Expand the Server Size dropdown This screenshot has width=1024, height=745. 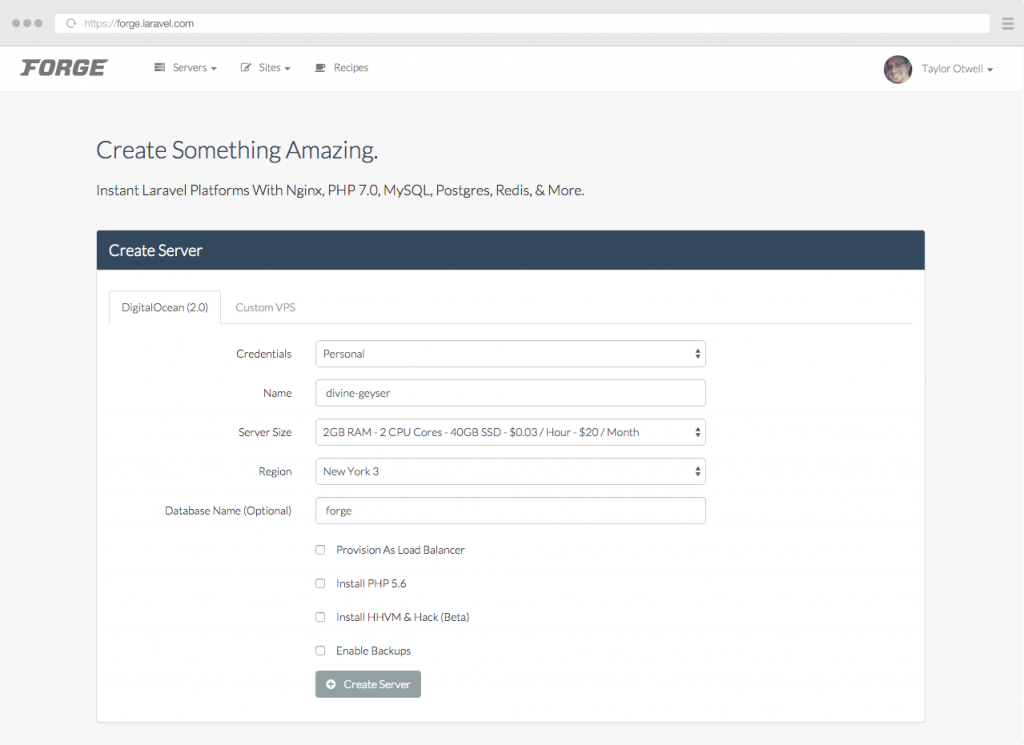[510, 432]
